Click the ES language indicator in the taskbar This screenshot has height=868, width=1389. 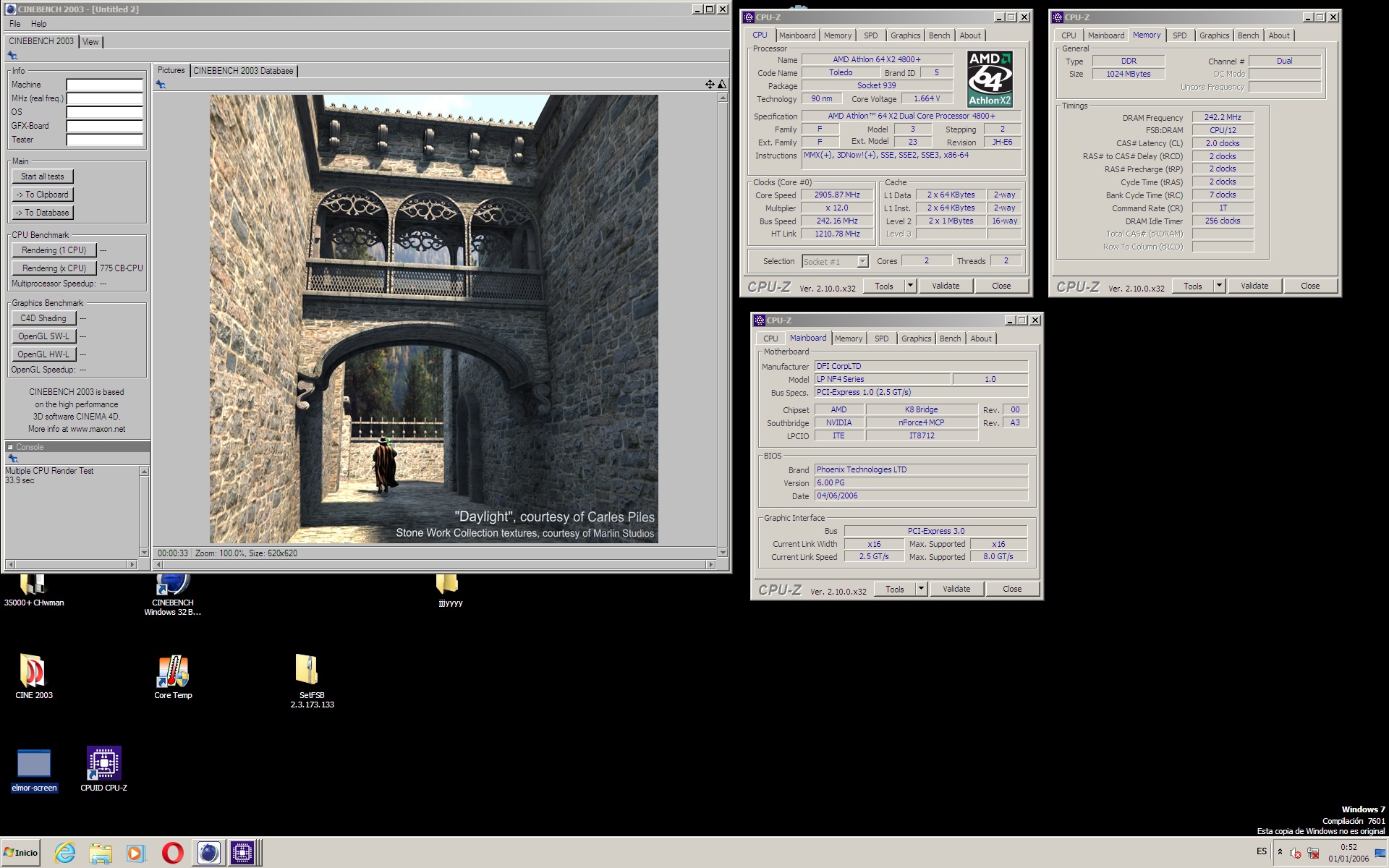pyautogui.click(x=1262, y=851)
